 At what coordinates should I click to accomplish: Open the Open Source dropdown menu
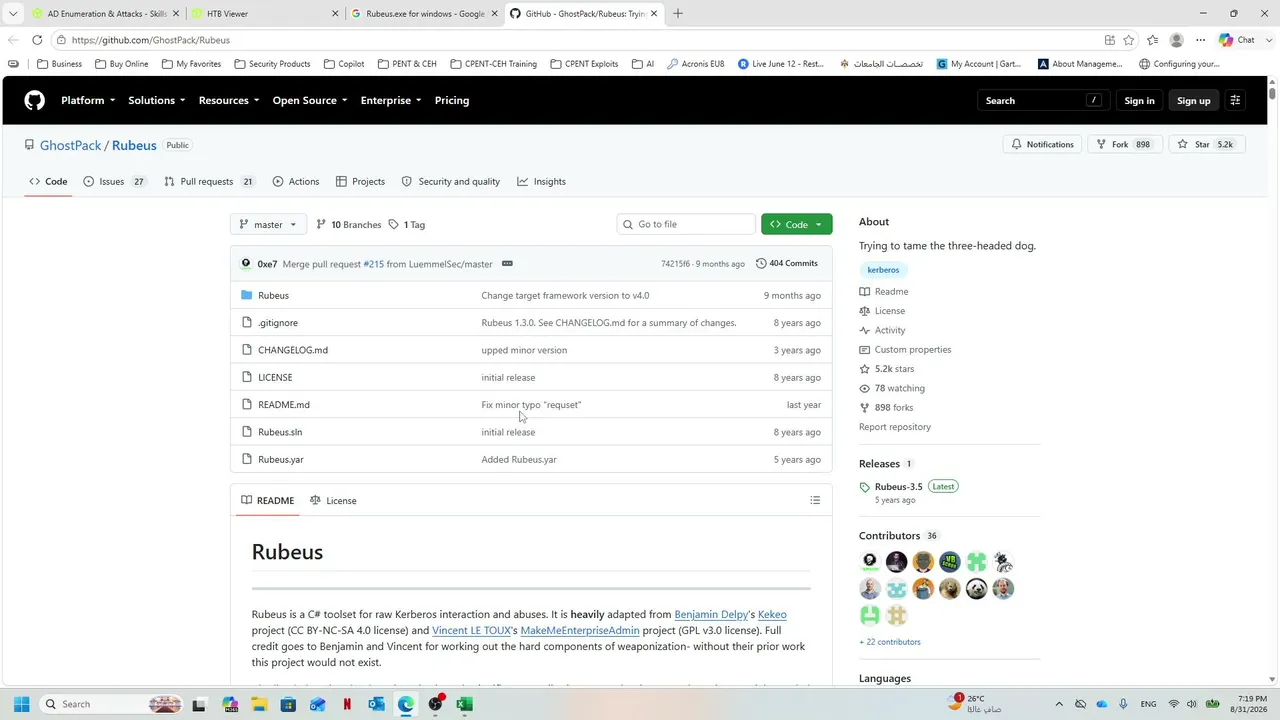click(x=310, y=100)
